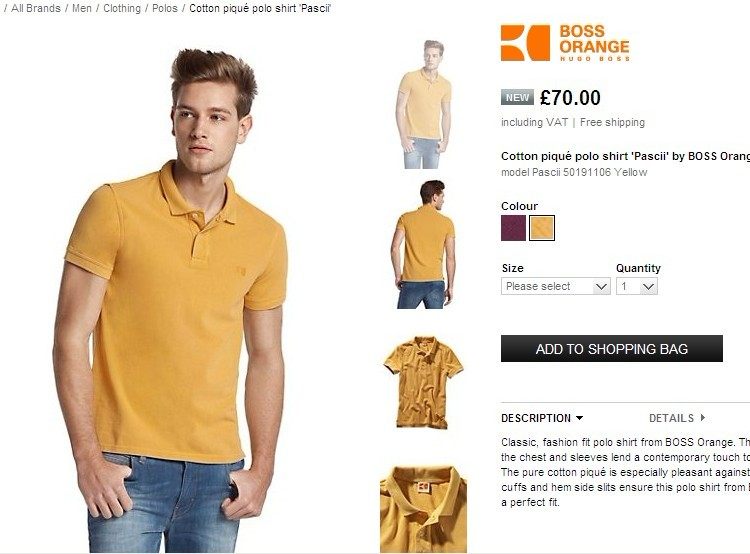Image resolution: width=750 pixels, height=554 pixels.
Task: View collar close-up thumbnail
Action: (x=423, y=509)
